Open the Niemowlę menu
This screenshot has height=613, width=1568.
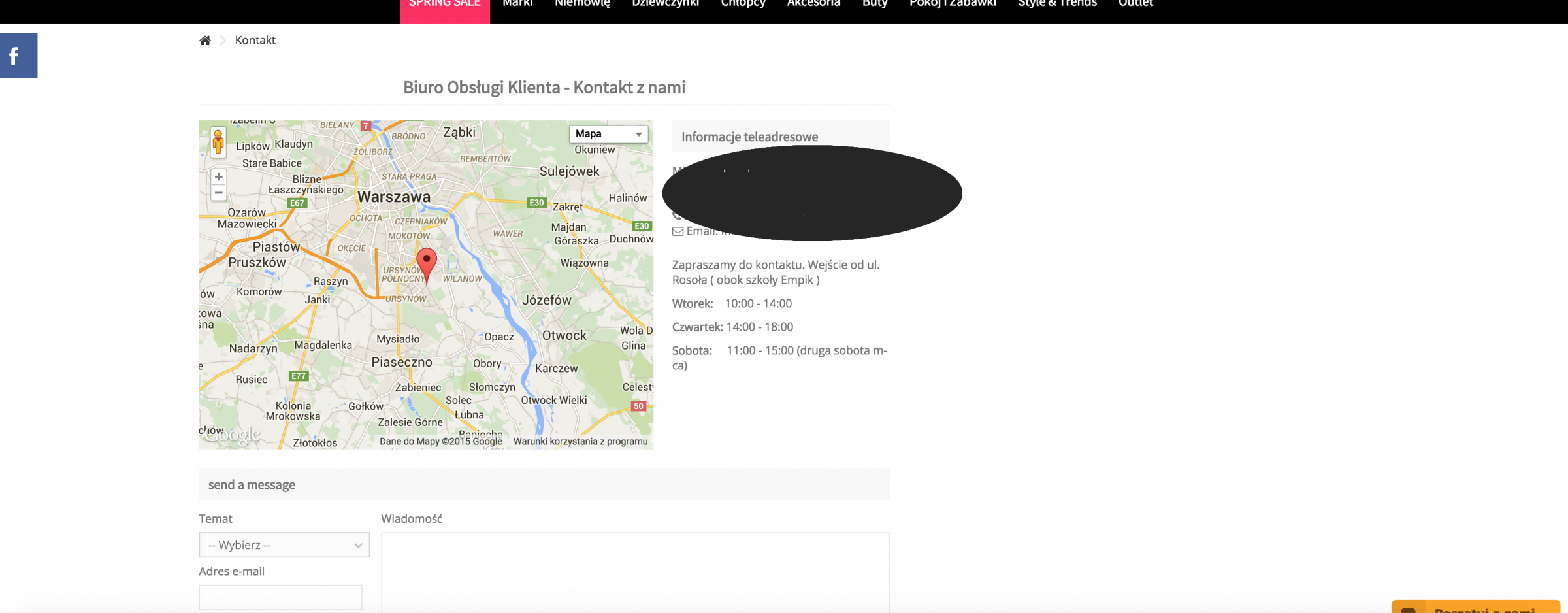click(582, 4)
